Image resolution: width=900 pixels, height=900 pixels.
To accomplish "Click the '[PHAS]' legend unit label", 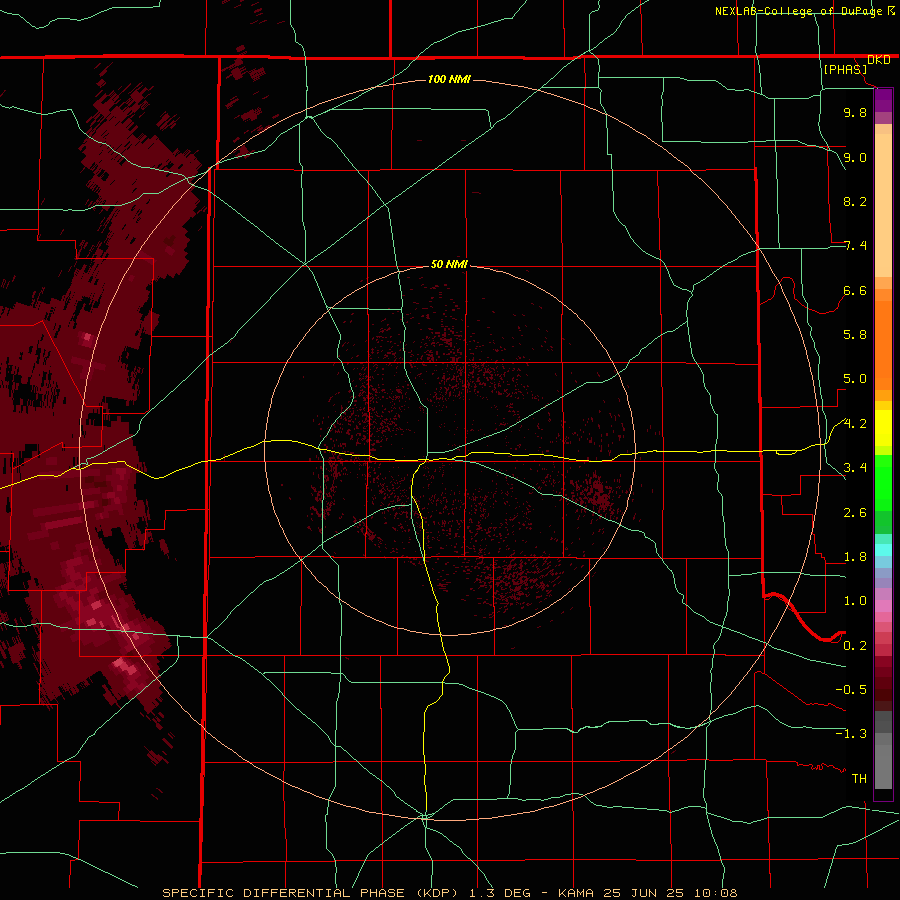I will tap(845, 69).
